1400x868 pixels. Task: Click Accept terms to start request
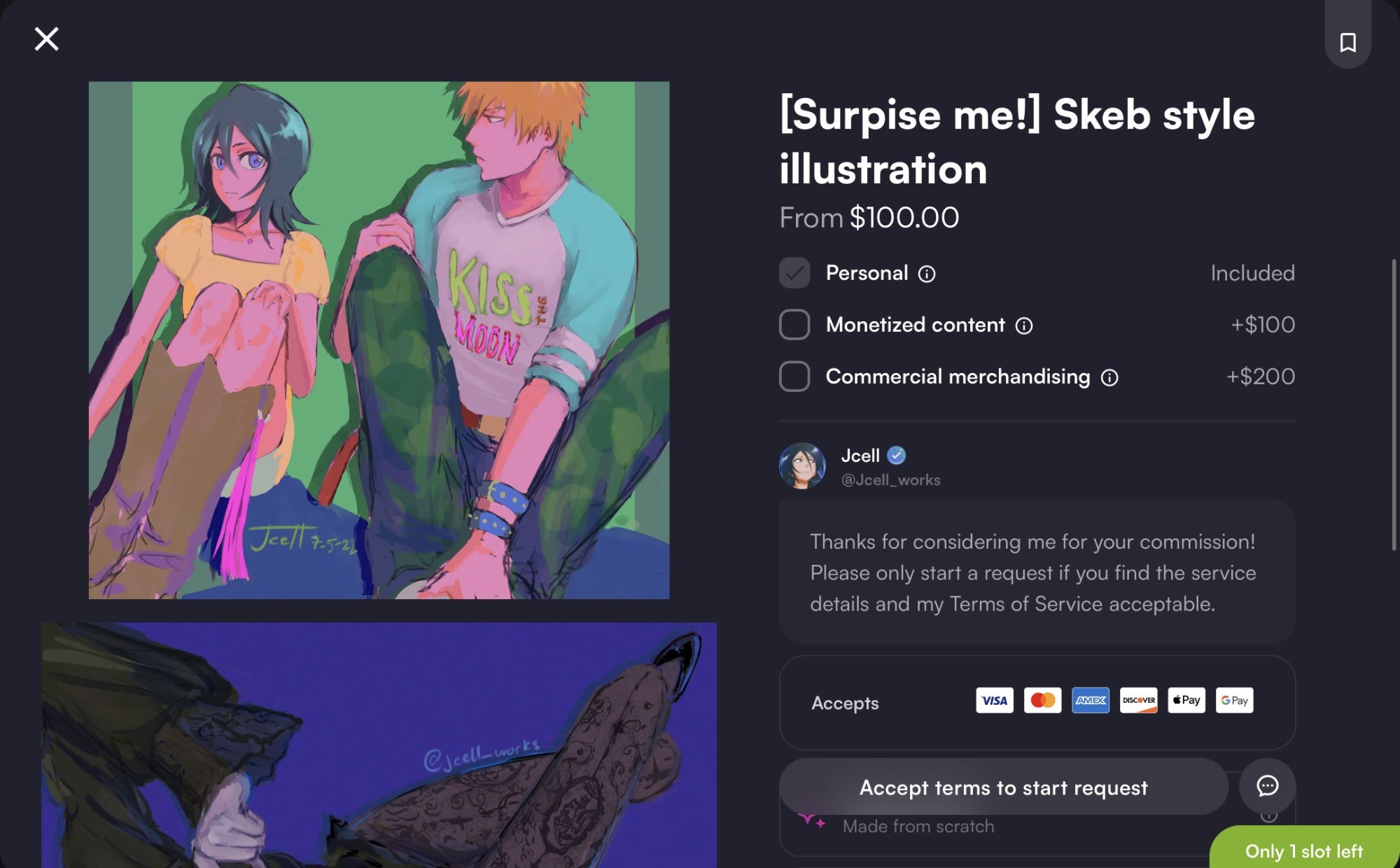point(1004,787)
